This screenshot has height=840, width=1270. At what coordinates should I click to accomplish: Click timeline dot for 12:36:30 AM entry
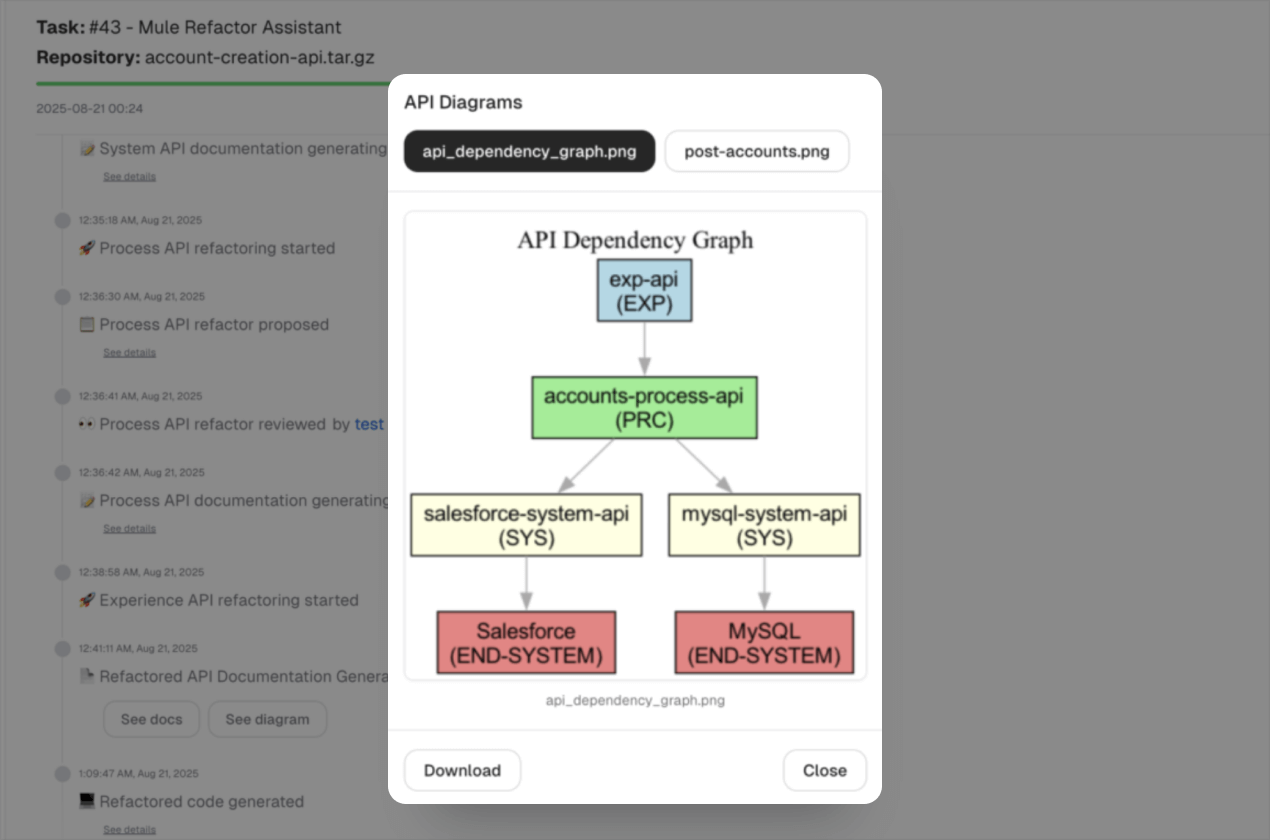[x=62, y=297]
